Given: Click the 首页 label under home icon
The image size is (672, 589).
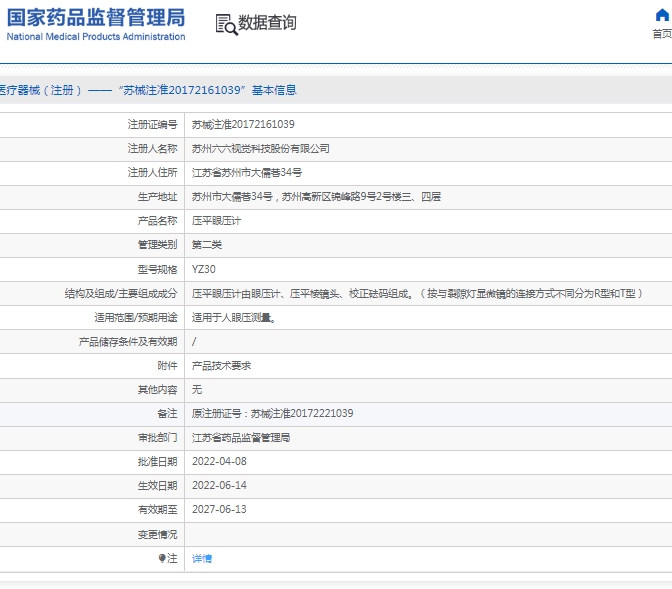Looking at the screenshot, I should pos(662,33).
